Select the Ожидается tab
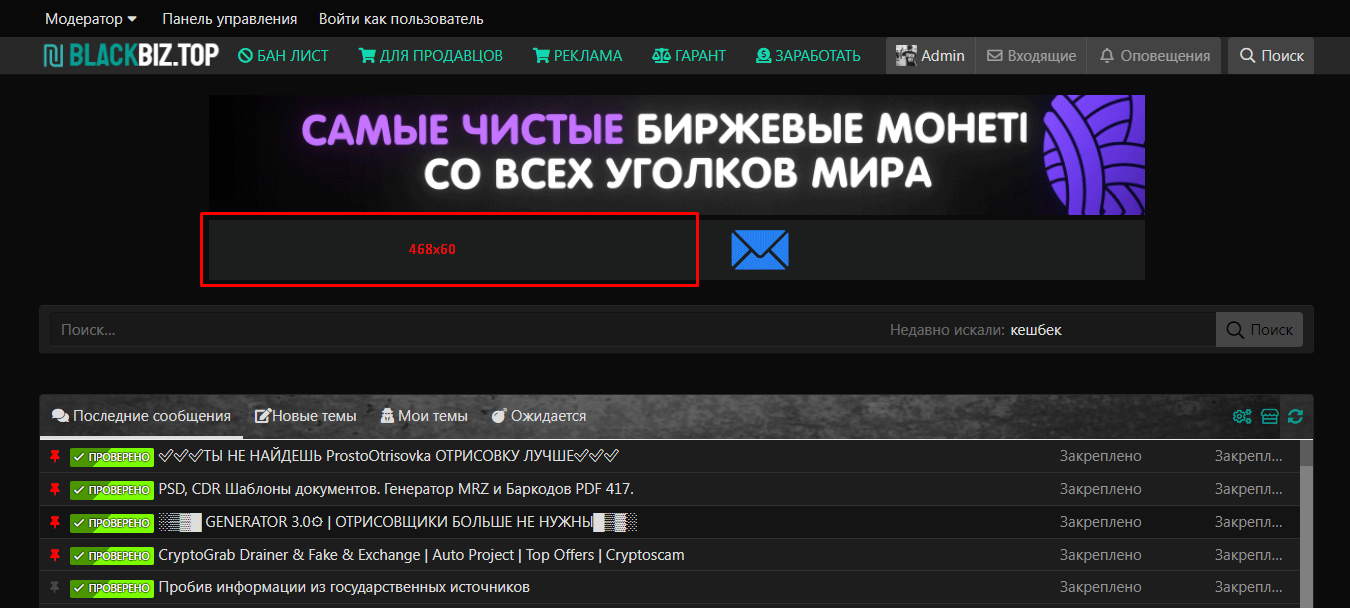1350x608 pixels. tap(539, 416)
